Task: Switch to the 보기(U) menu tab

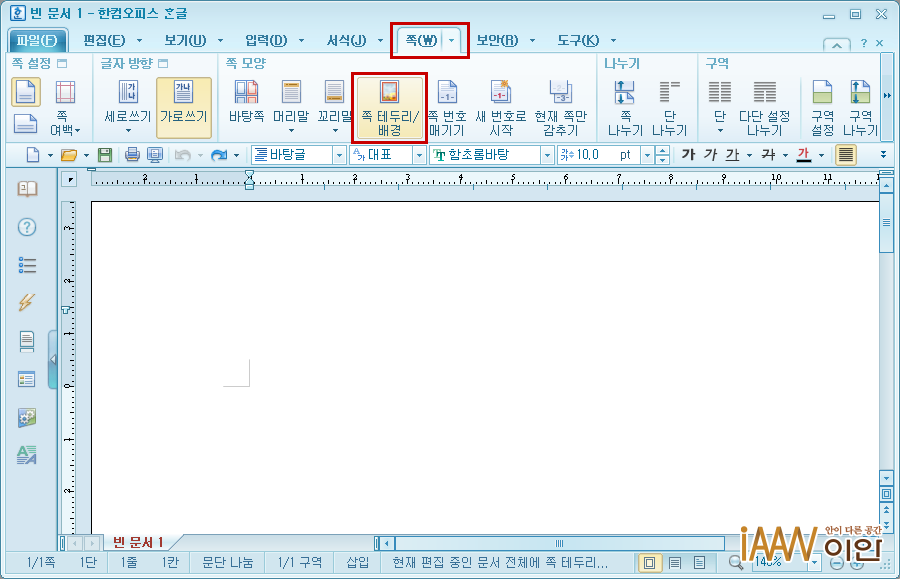Action: click(185, 40)
